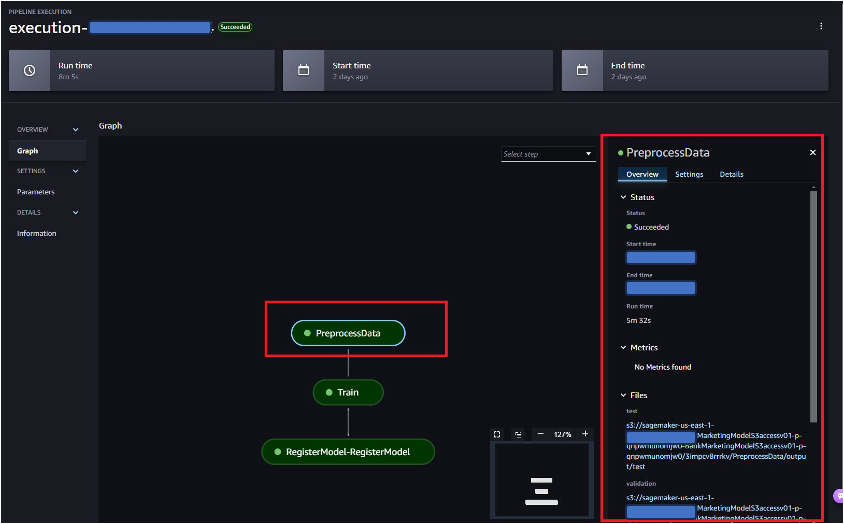Click the test output S3 path link
This screenshot has height=524, width=844.
[x=716, y=446]
